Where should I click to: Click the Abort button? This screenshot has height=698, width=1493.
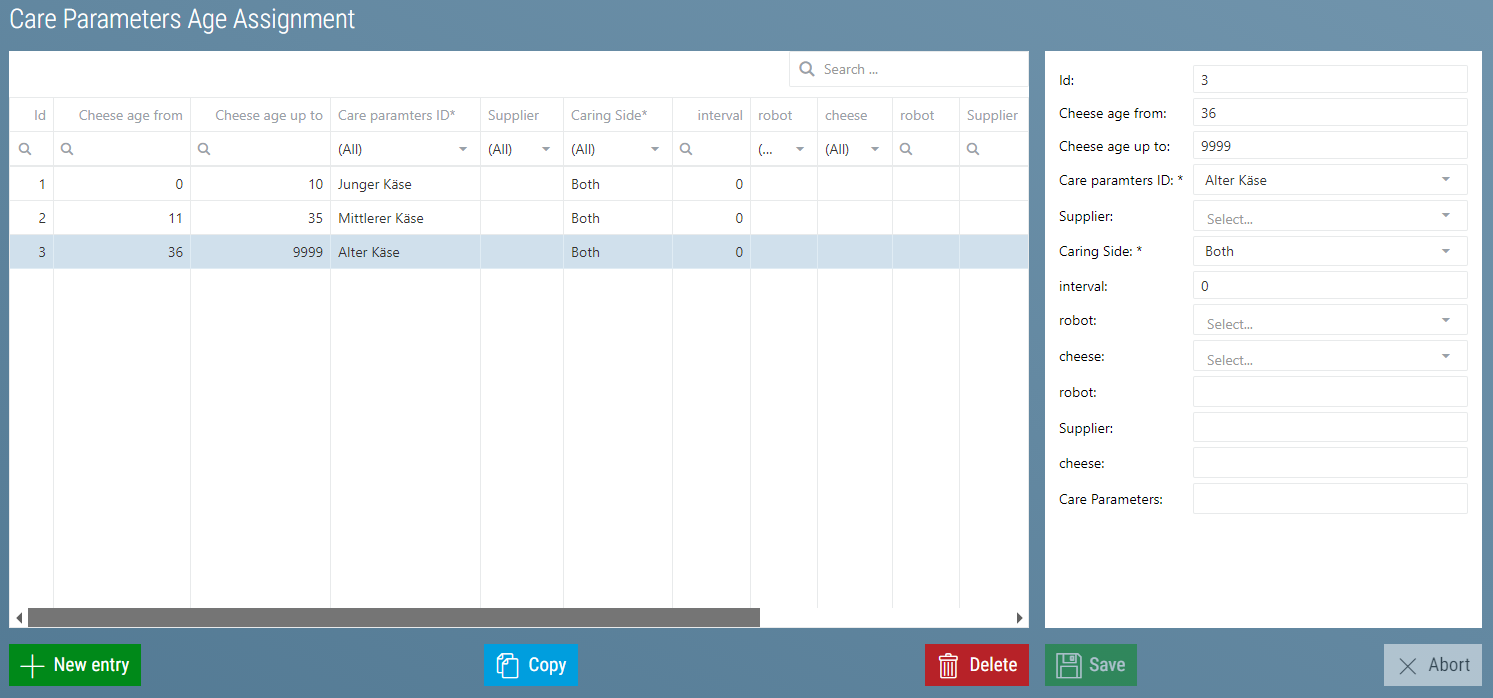tap(1432, 664)
